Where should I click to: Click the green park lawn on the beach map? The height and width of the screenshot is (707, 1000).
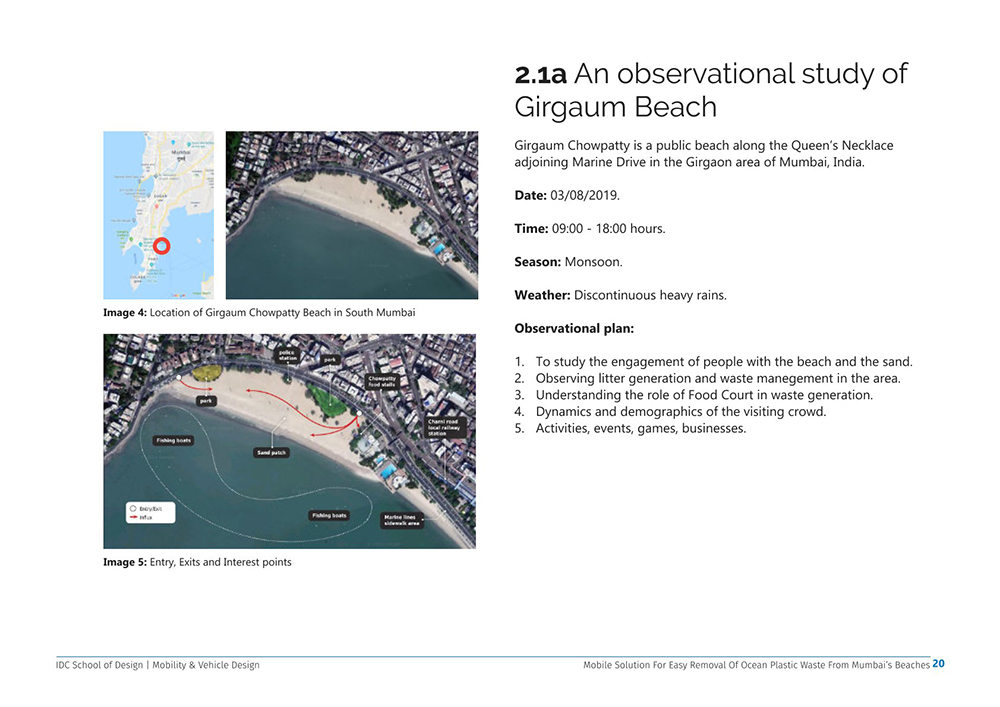coord(327,400)
